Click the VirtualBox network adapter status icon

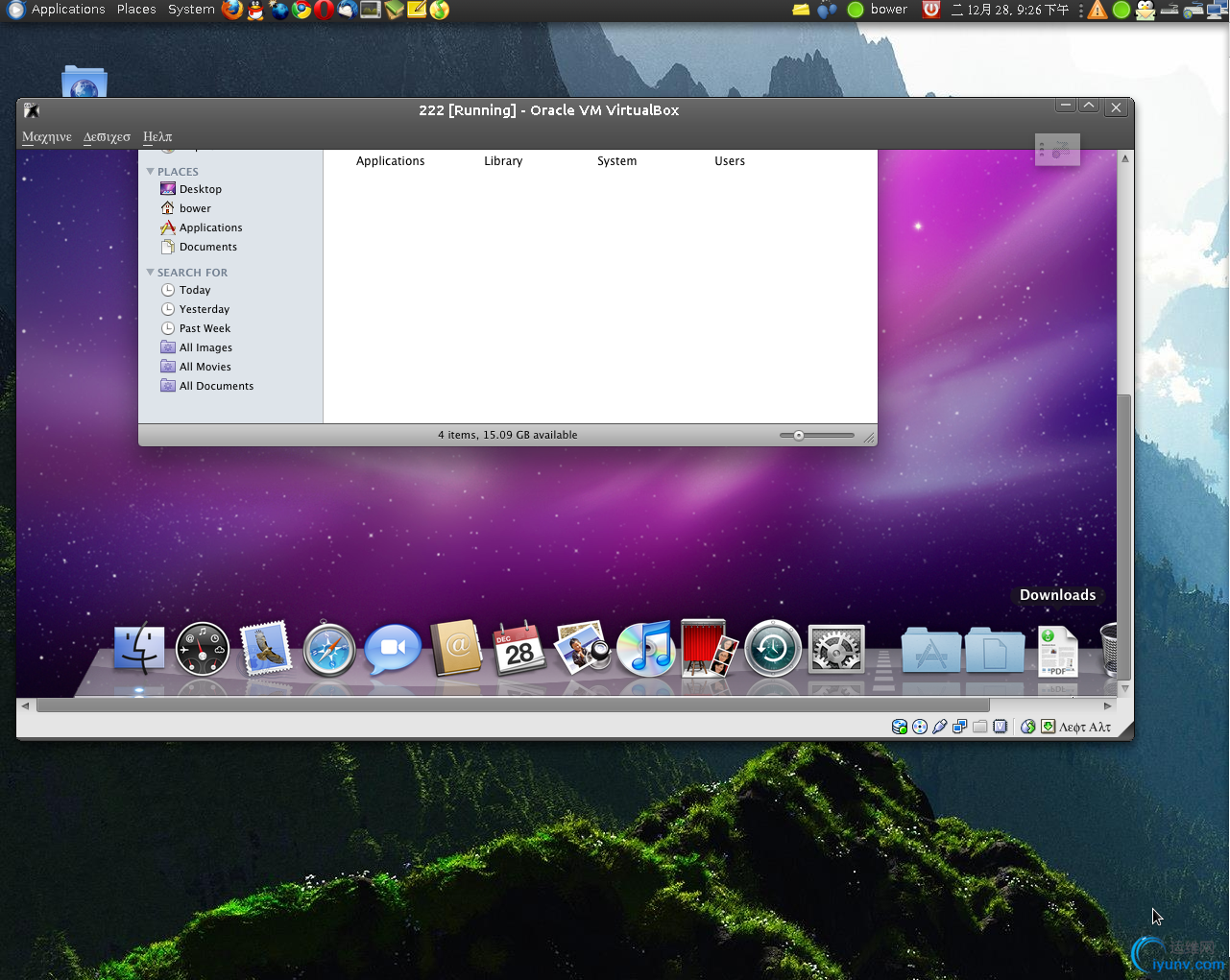tap(960, 727)
